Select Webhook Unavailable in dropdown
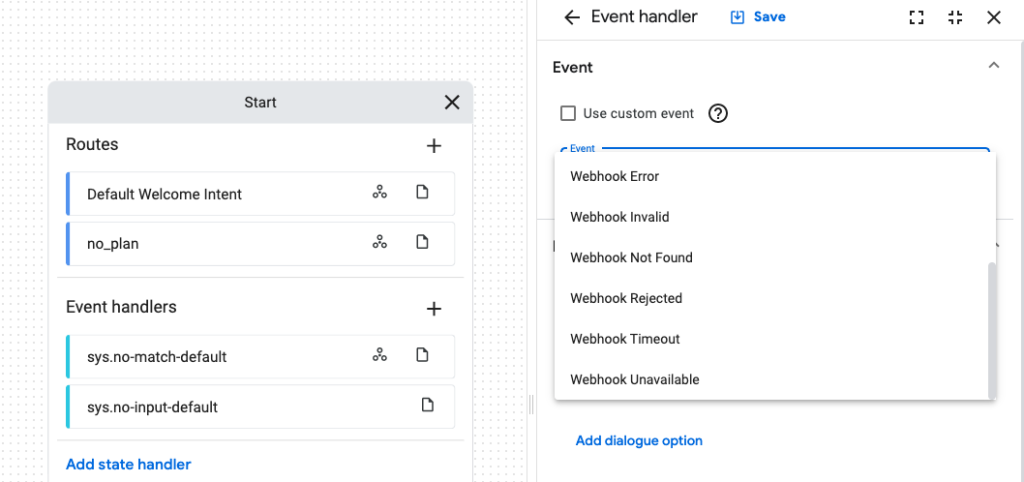 pos(635,380)
